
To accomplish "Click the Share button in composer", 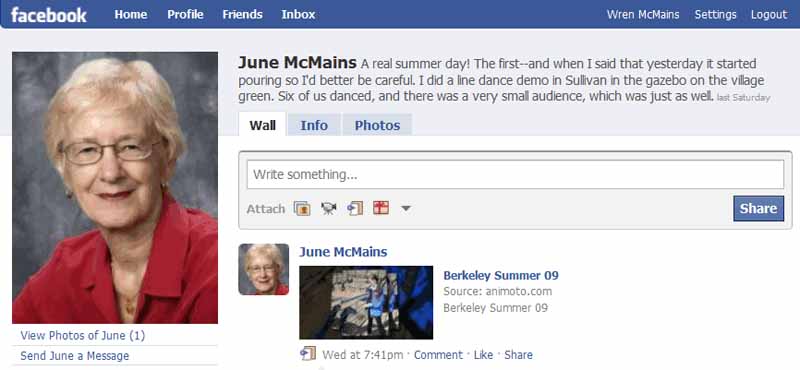I will click(758, 208).
